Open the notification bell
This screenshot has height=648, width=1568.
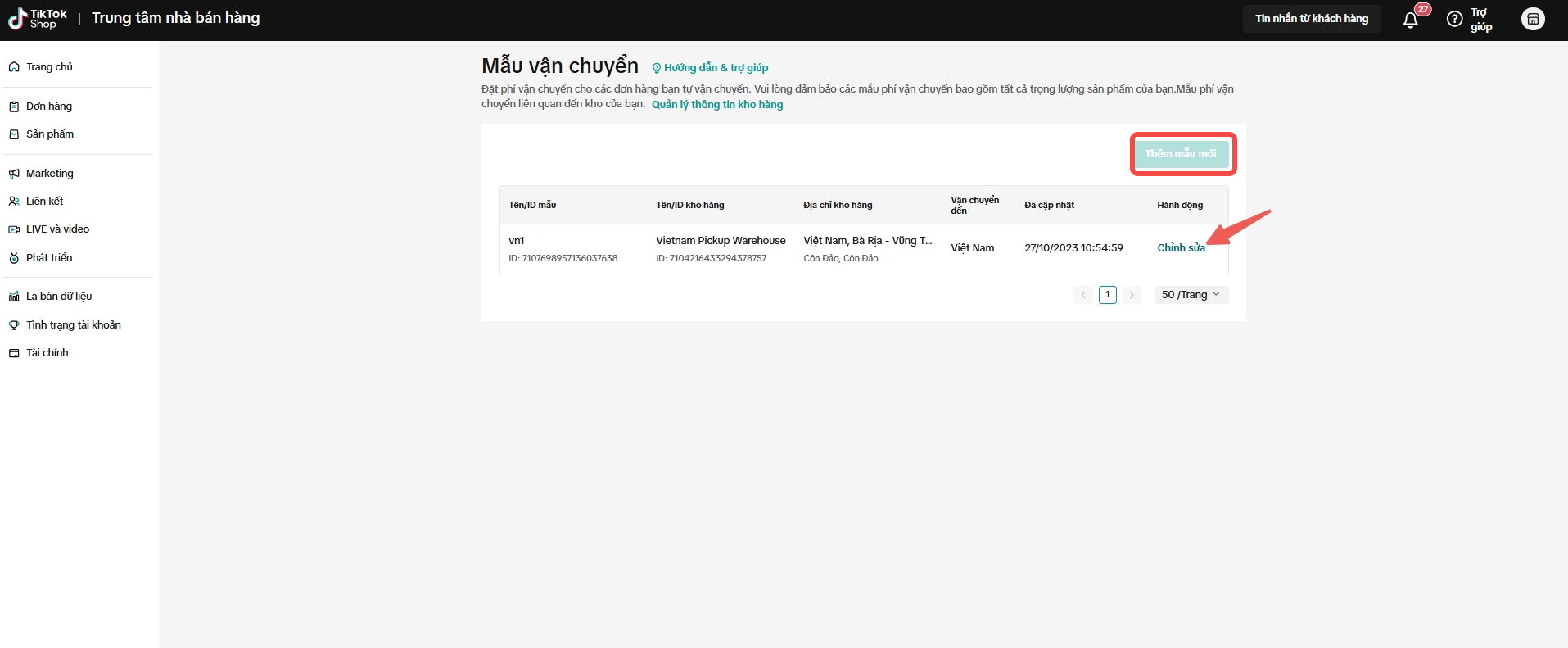(x=1410, y=20)
